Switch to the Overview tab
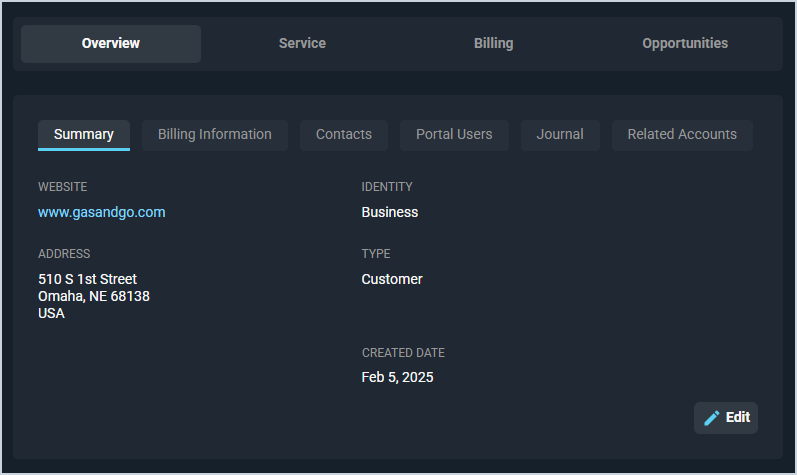The image size is (797, 475). click(x=111, y=44)
